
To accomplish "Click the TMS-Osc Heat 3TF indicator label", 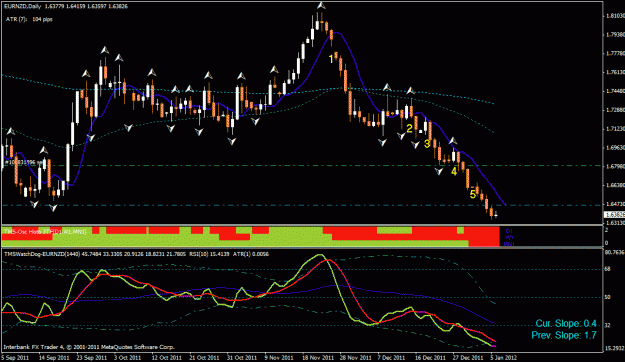I will click(45, 231).
